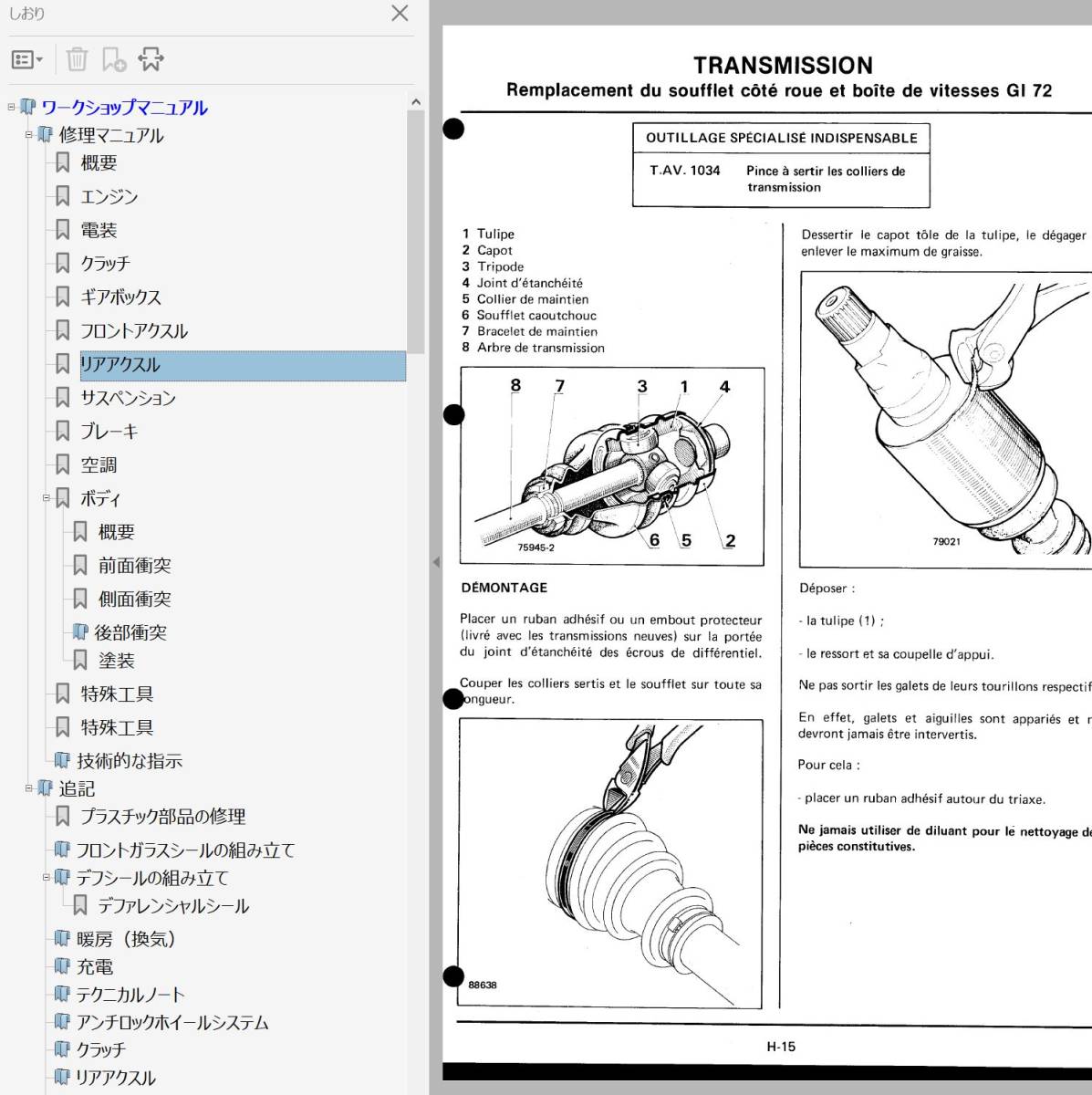Open the クラッチ bookmark under 修理マニュアル
1092x1095 pixels.
coord(106,264)
